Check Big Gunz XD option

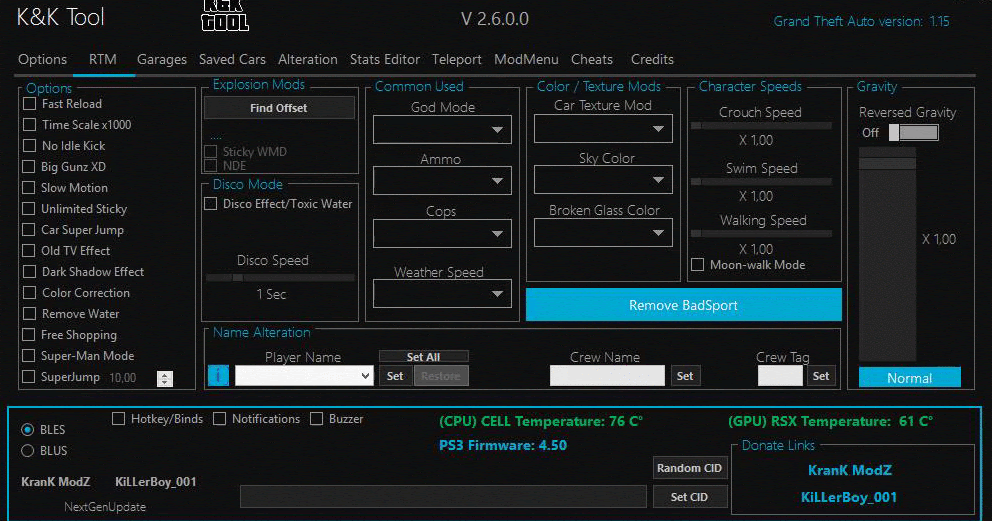[28, 166]
